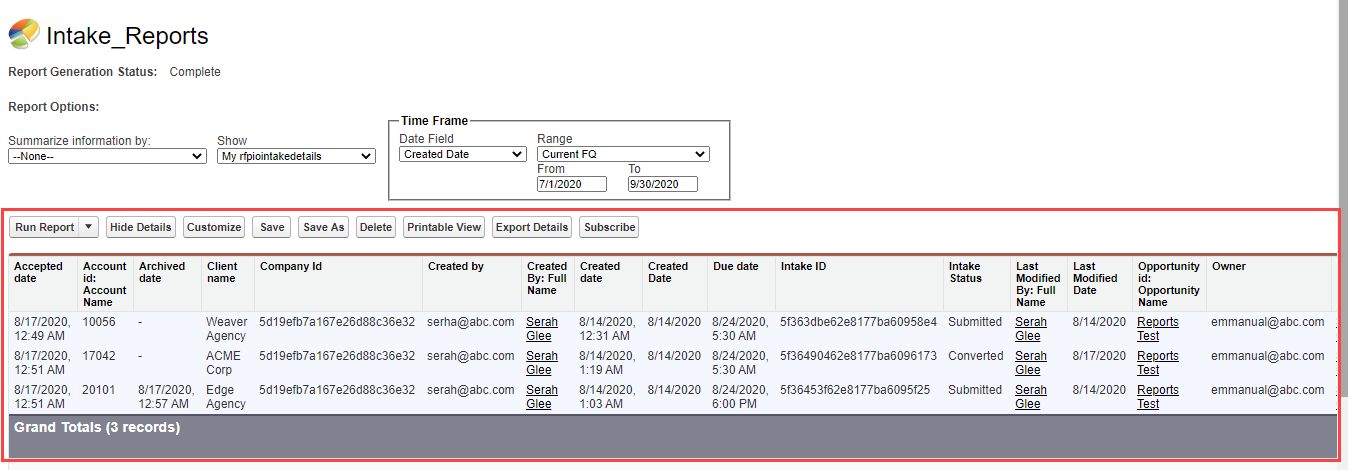The height and width of the screenshot is (470, 1348).
Task: Open Serah Glee creator link in Weaver Agency row
Action: (541, 329)
